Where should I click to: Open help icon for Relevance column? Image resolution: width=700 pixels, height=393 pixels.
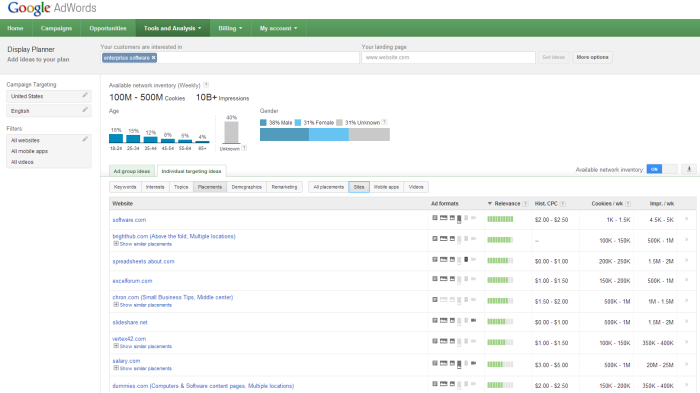pyautogui.click(x=525, y=204)
